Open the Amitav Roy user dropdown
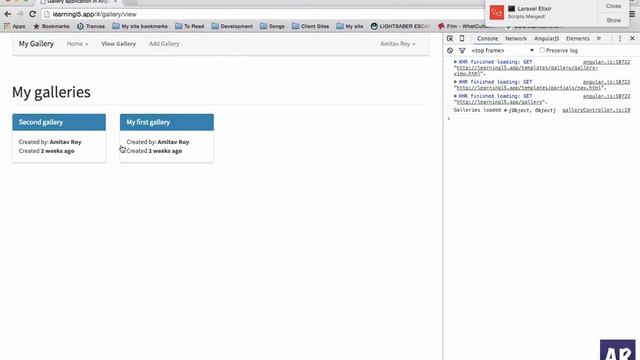 (x=398, y=44)
